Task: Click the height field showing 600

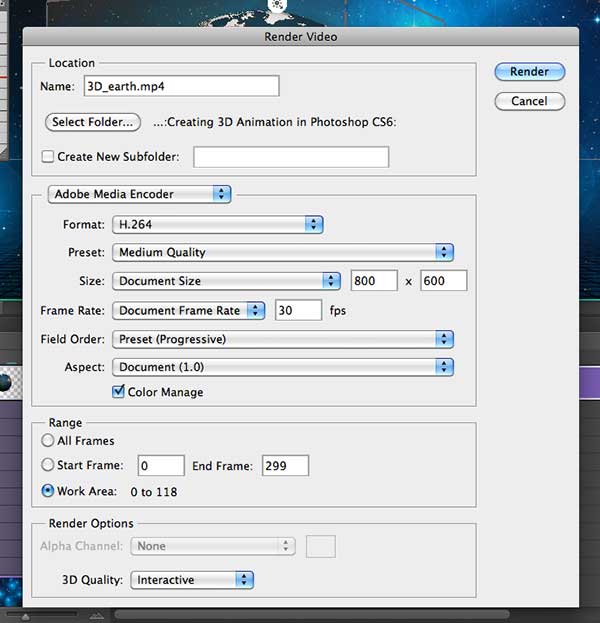Action: click(443, 281)
